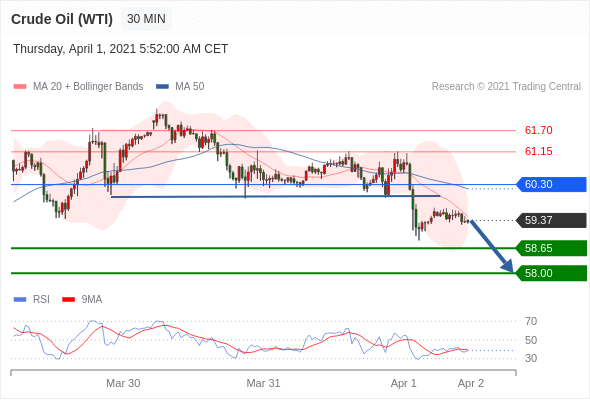
Task: Click the pink MA 20 legend swatch
Action: click(x=20, y=87)
